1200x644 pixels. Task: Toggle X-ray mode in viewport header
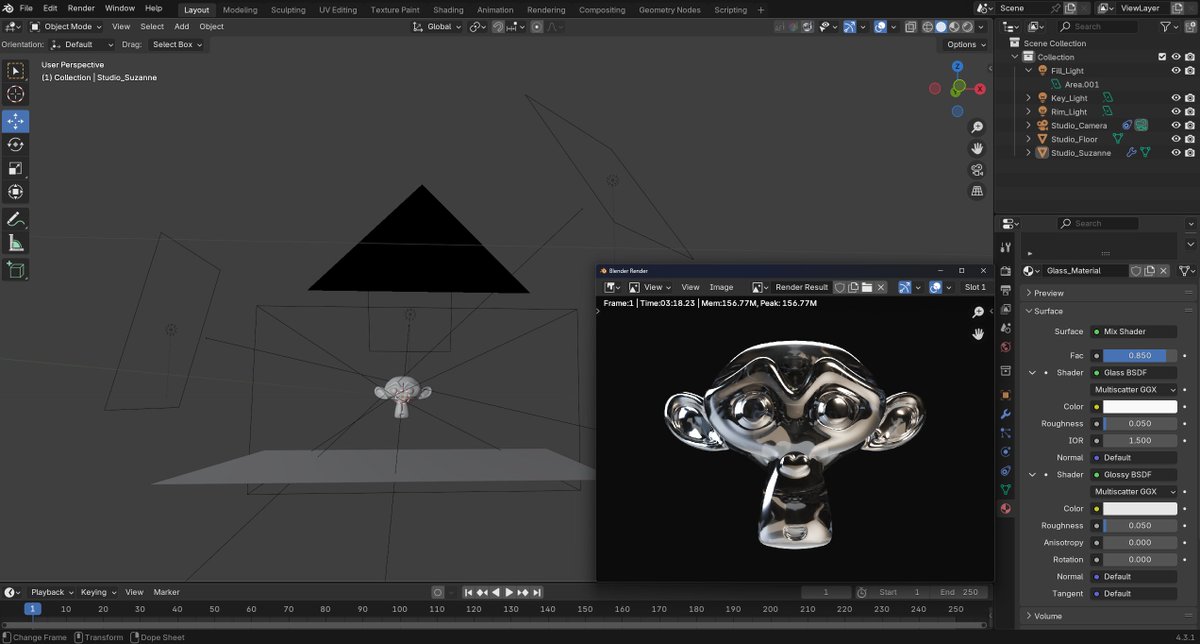coord(911,27)
